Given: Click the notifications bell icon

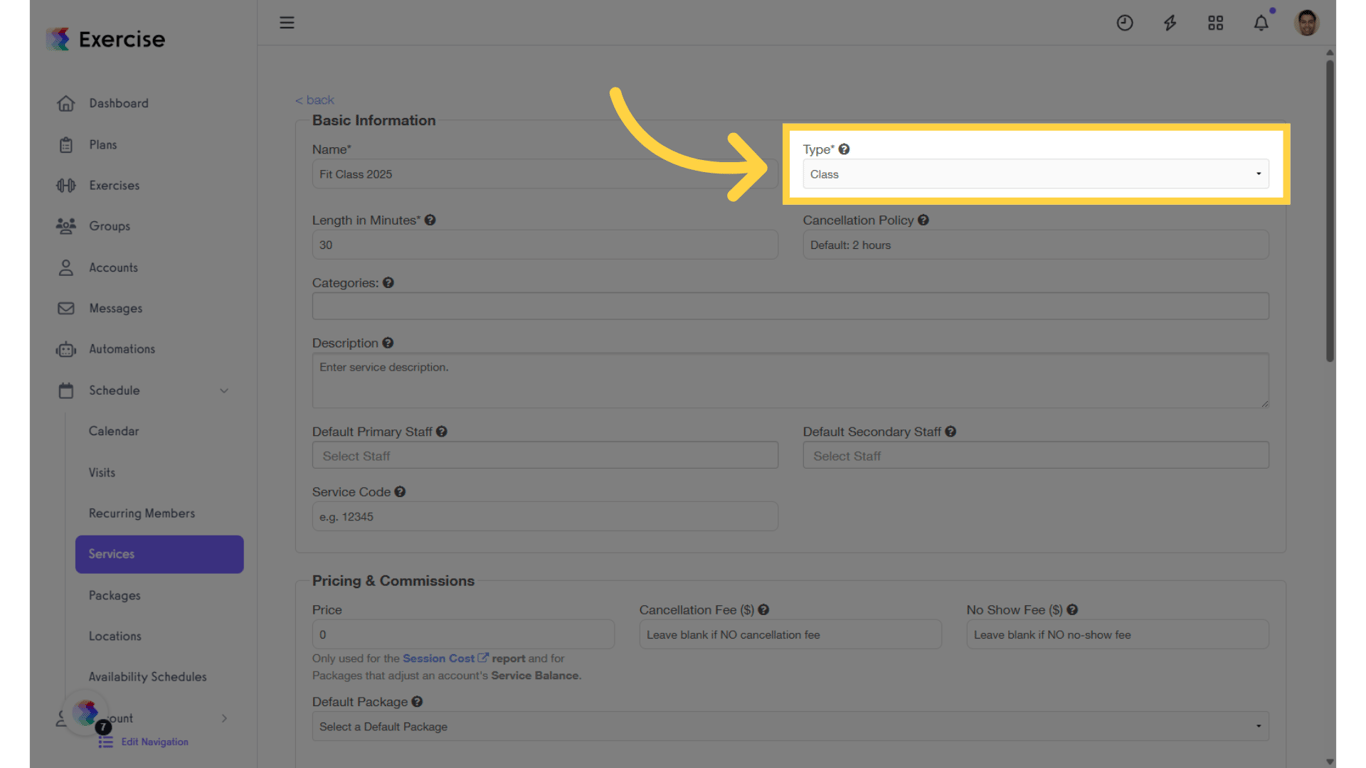Looking at the screenshot, I should 1261,22.
